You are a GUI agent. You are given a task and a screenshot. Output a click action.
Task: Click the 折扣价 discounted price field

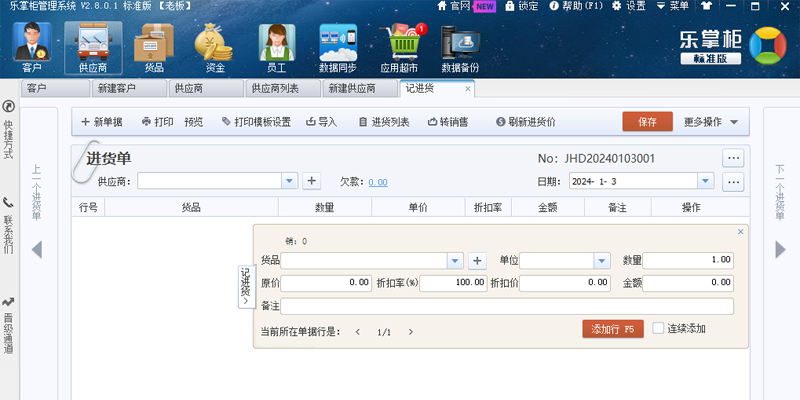click(565, 283)
